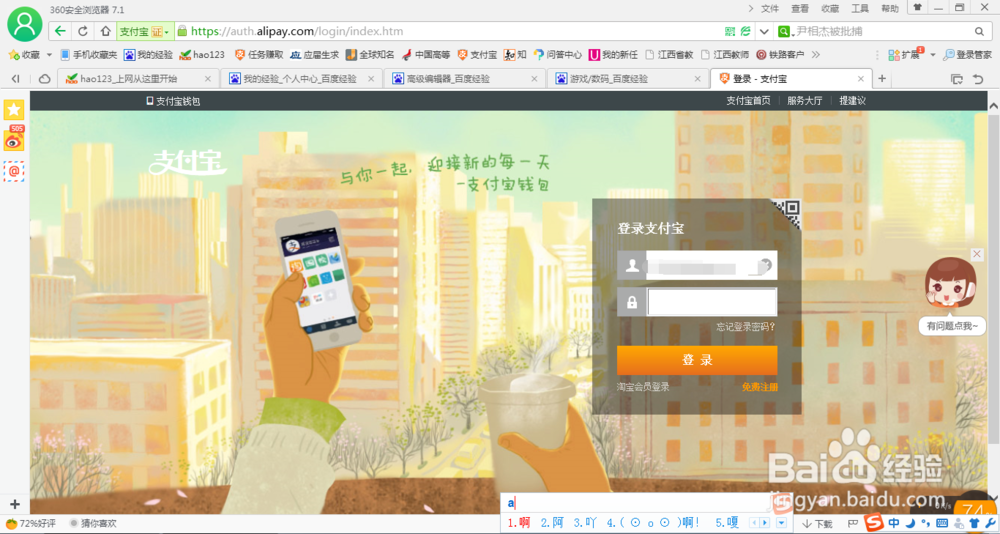Close the 有问题点我 helper widget

977,255
